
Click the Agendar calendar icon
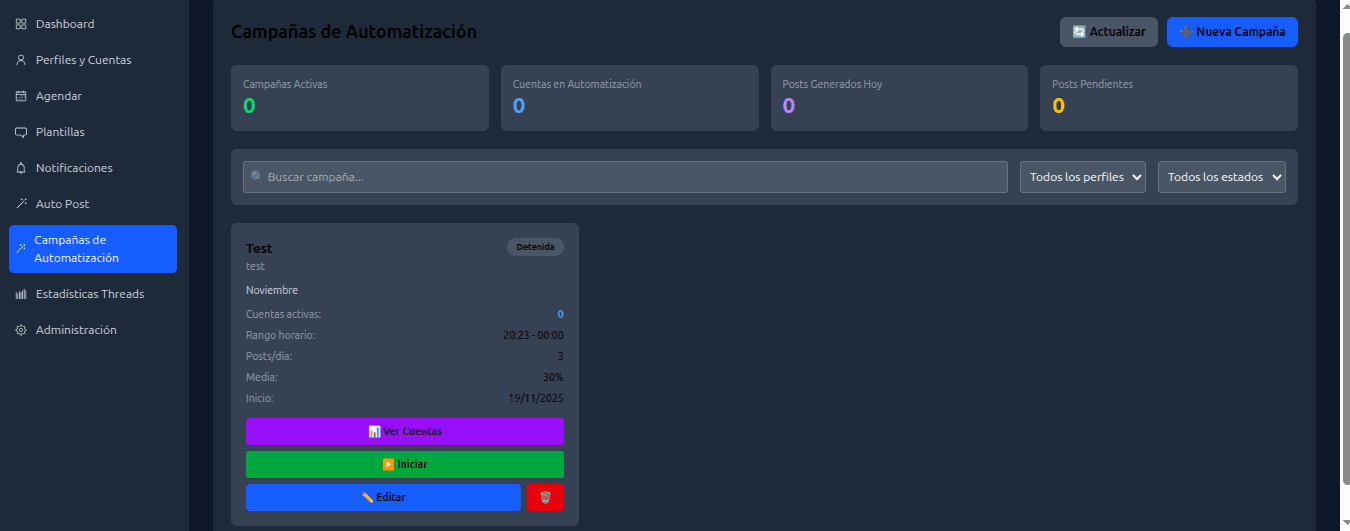(21, 96)
